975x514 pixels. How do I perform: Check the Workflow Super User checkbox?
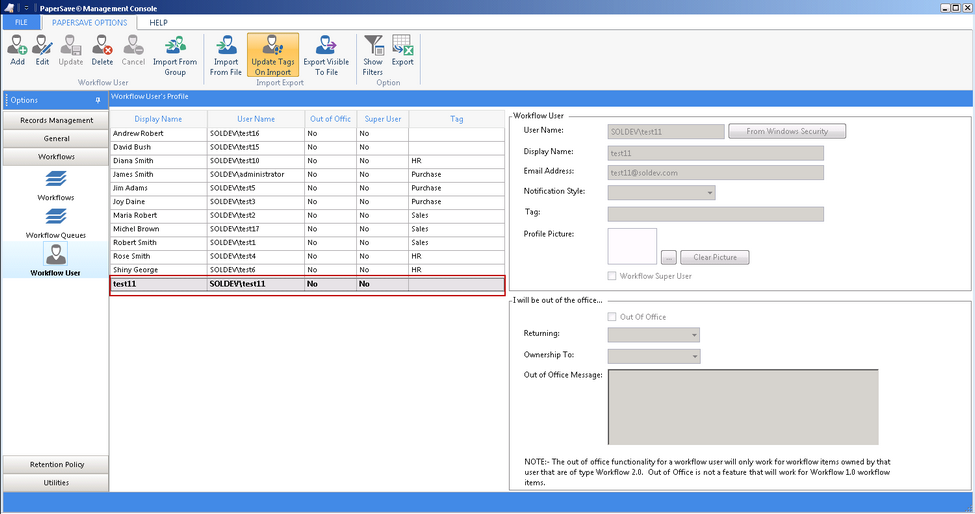point(612,276)
